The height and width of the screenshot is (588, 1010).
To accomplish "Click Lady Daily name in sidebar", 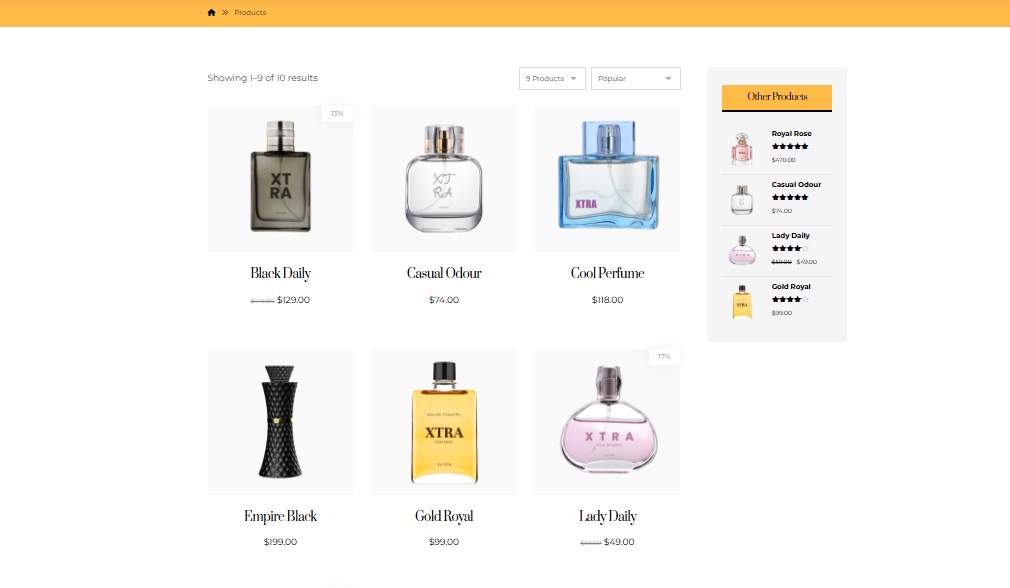I will (x=790, y=236).
